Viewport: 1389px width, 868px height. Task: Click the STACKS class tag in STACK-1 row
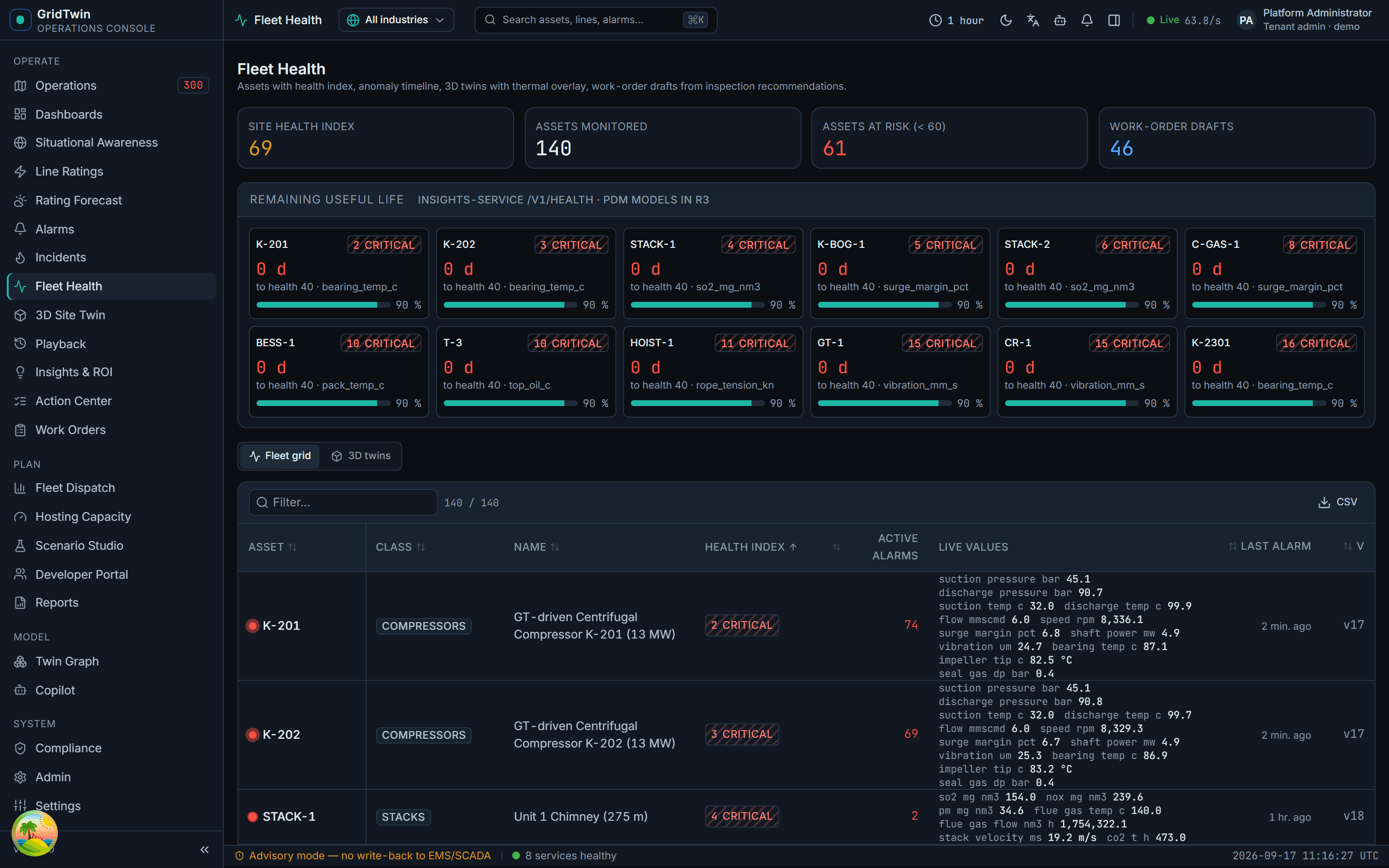click(403, 817)
